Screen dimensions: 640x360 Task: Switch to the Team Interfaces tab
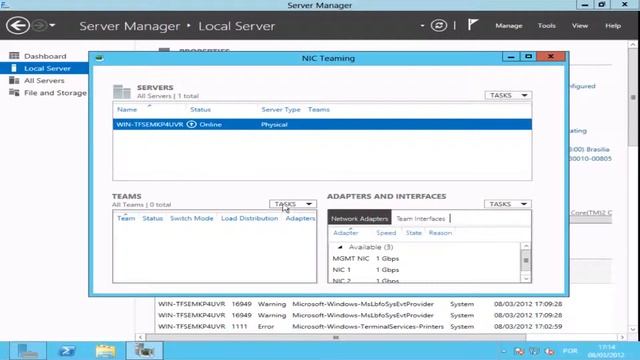point(420,218)
